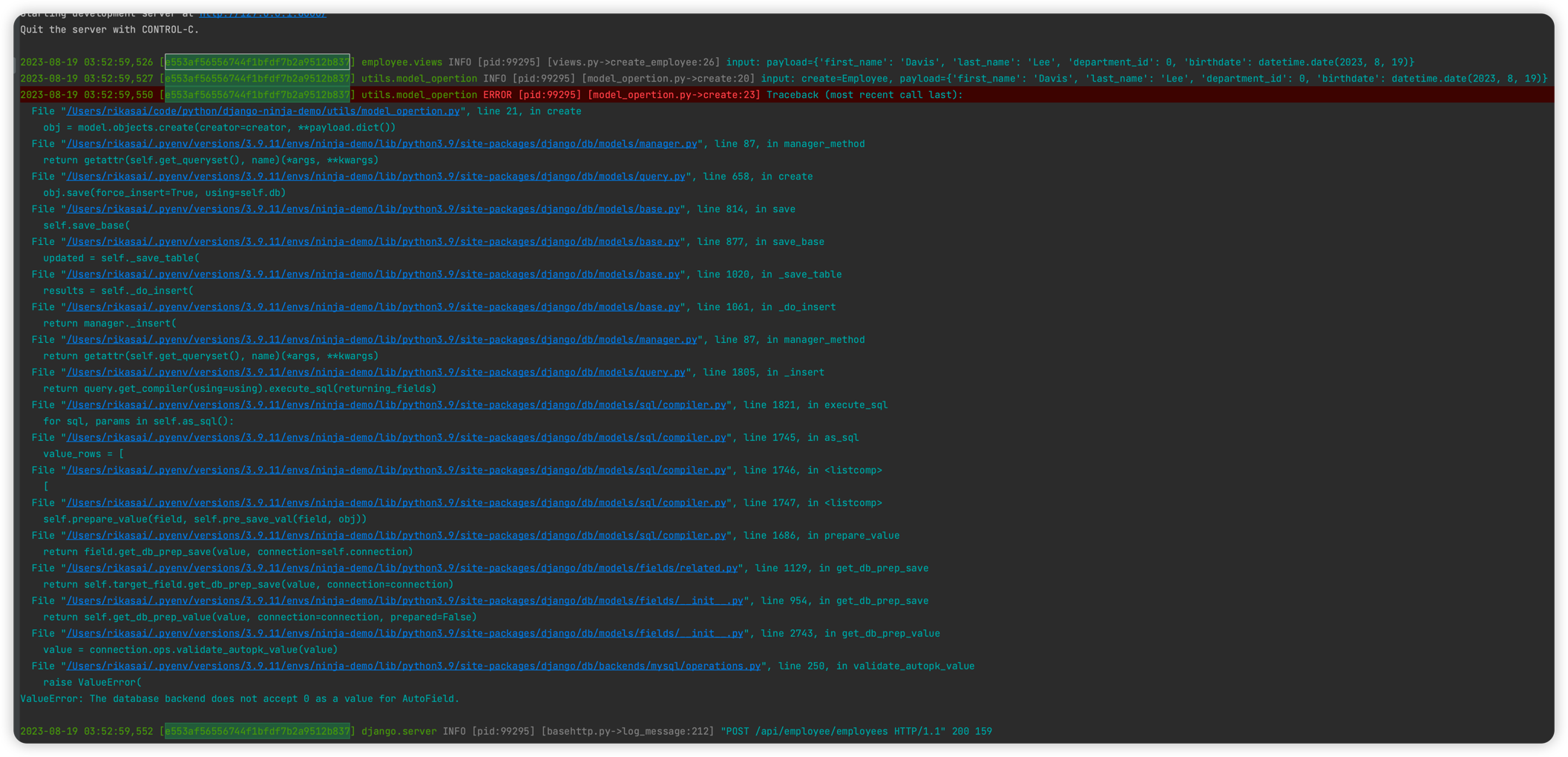Click timestamp '2023-08-19 03:52:59,550'

(x=87, y=95)
